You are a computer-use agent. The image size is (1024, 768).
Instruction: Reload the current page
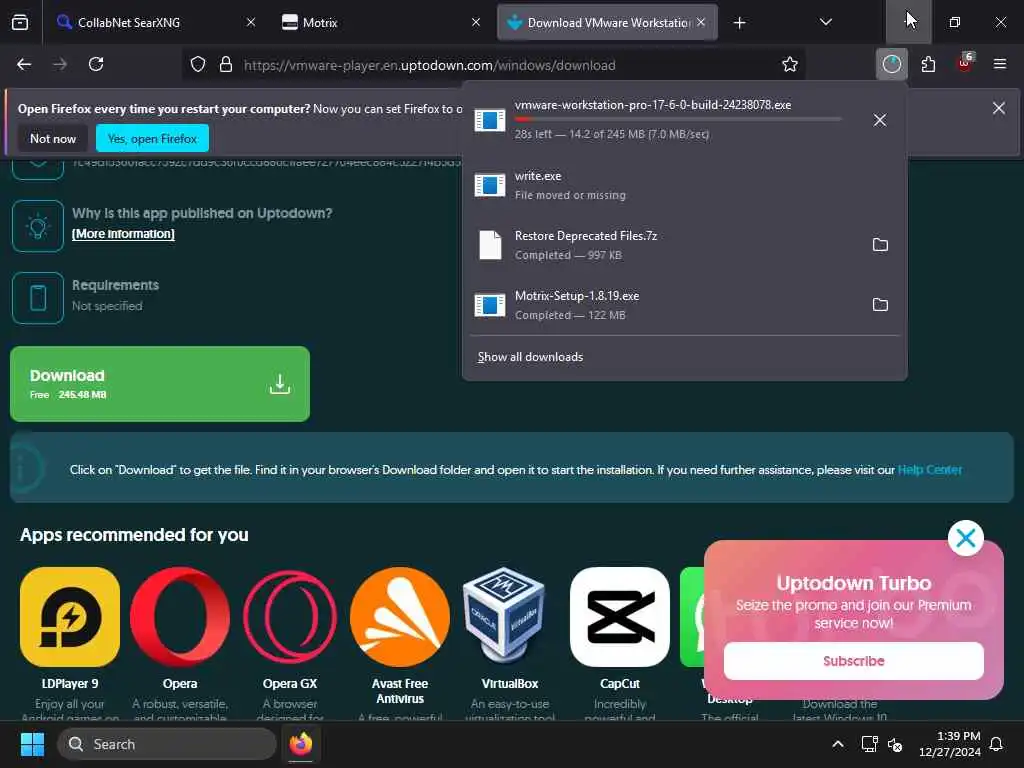[x=96, y=64]
